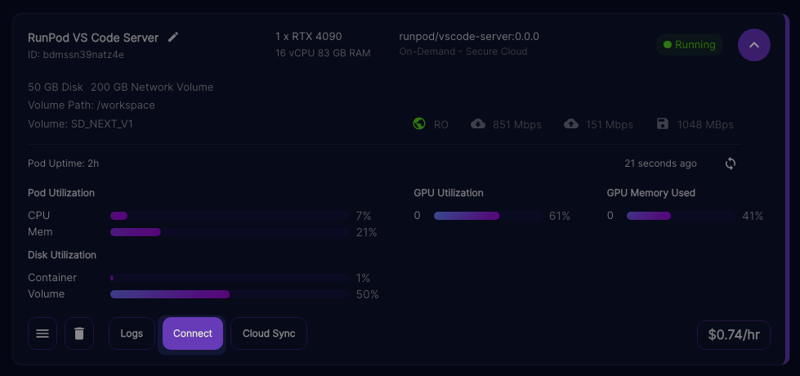Click the $0.74/hr price label

pyautogui.click(x=734, y=335)
